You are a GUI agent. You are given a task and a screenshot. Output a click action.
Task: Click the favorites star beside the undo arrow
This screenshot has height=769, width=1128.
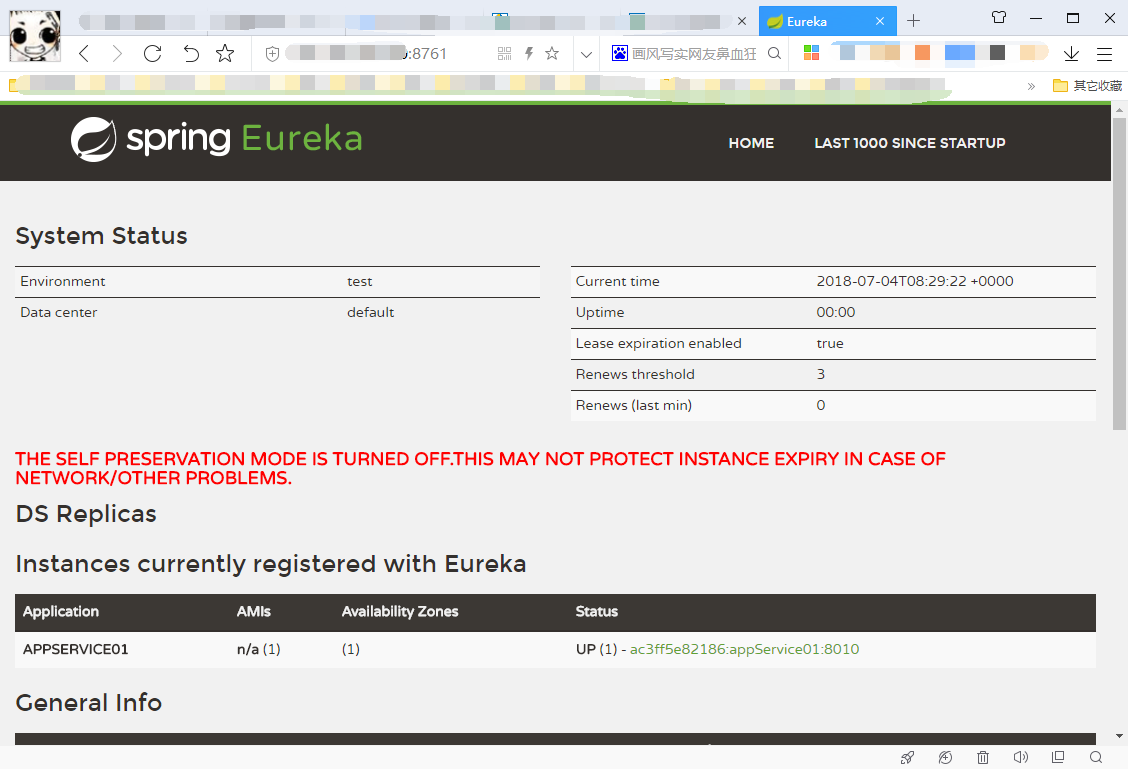click(225, 53)
